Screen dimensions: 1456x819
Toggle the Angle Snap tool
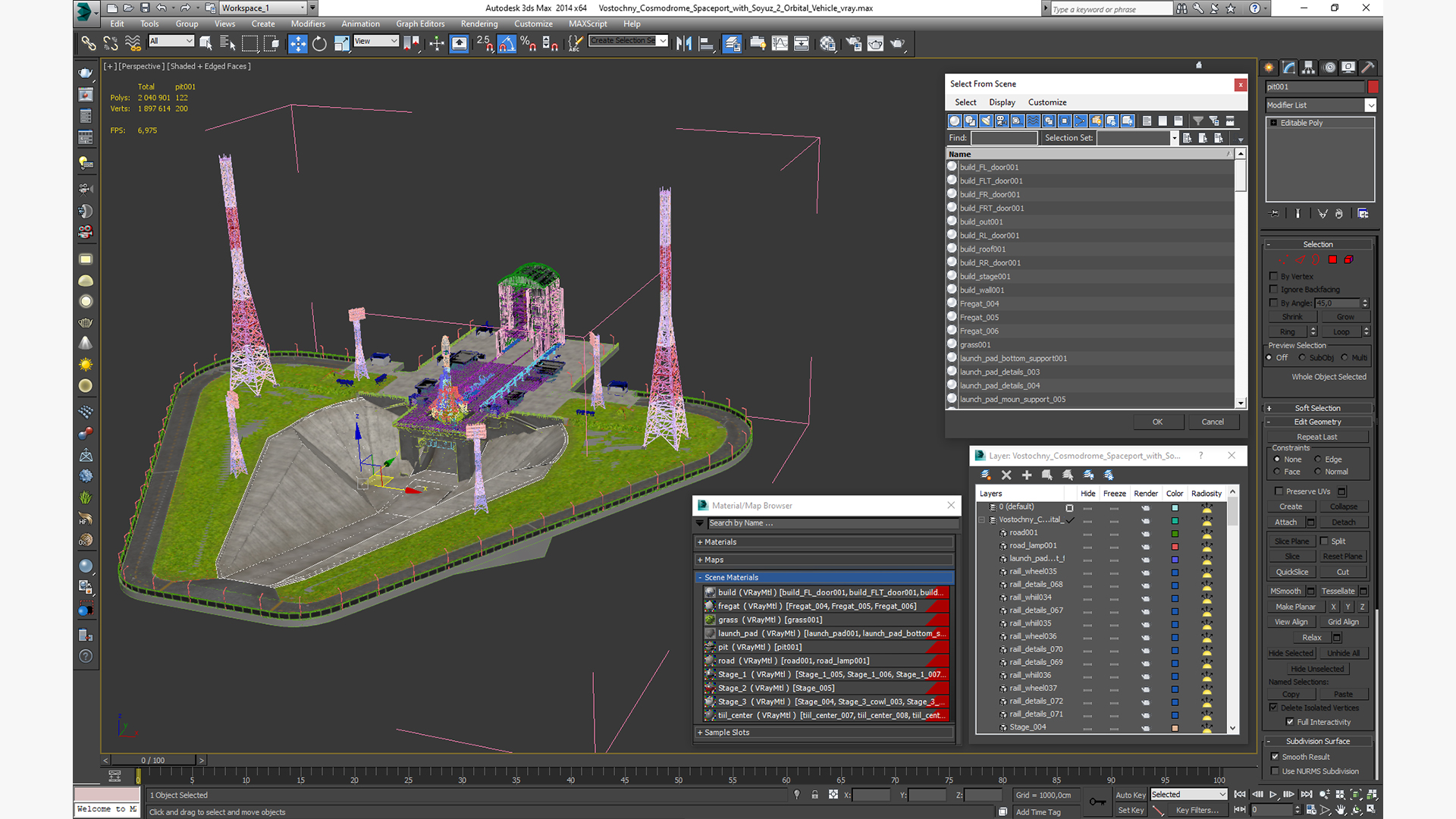click(x=507, y=43)
